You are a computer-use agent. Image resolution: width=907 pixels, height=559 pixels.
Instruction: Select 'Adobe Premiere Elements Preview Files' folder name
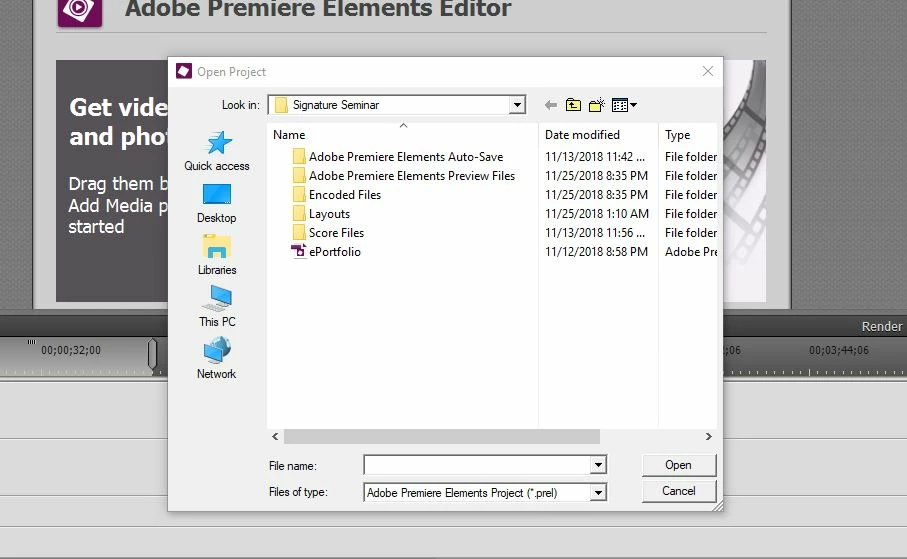pyautogui.click(x=412, y=176)
